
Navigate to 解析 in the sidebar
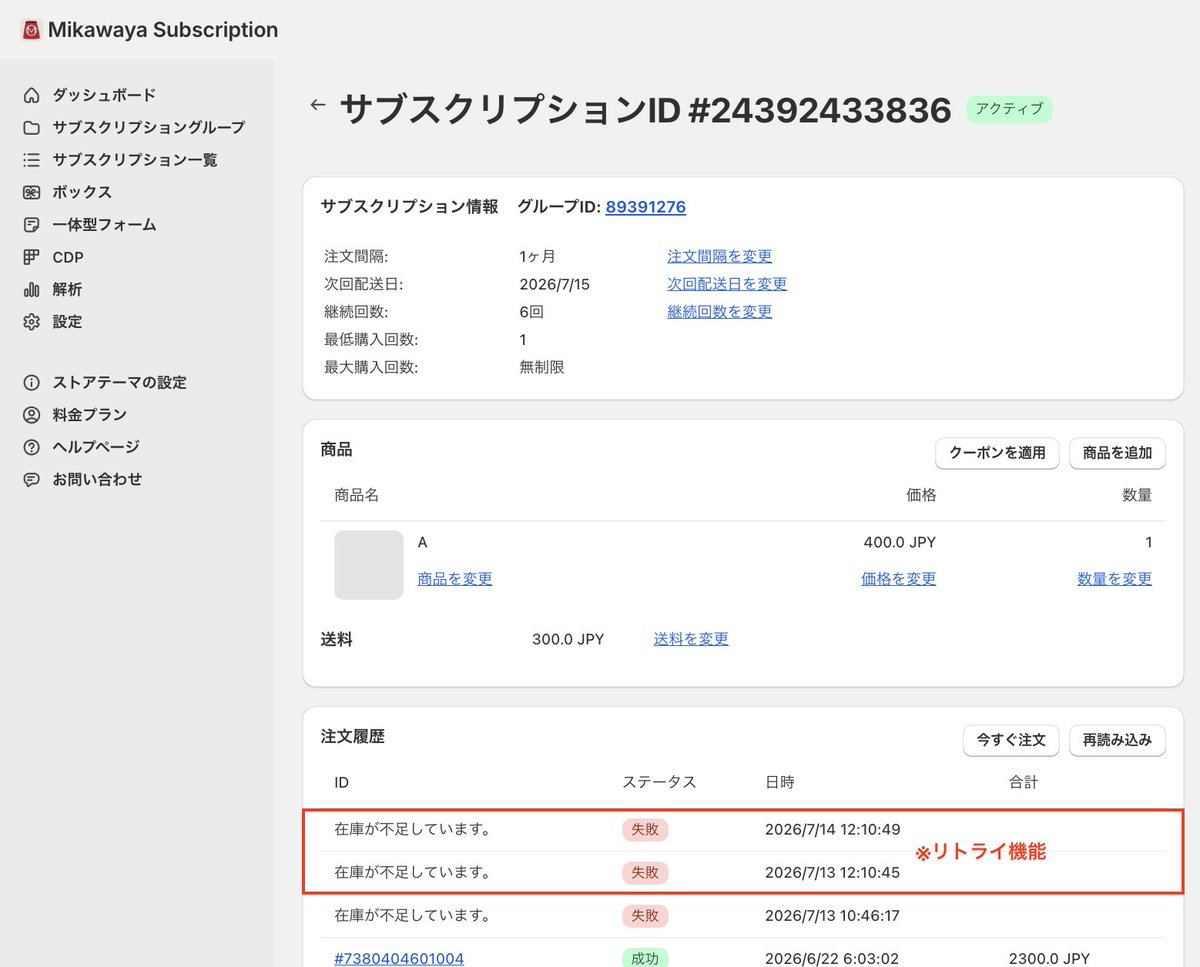click(x=67, y=290)
